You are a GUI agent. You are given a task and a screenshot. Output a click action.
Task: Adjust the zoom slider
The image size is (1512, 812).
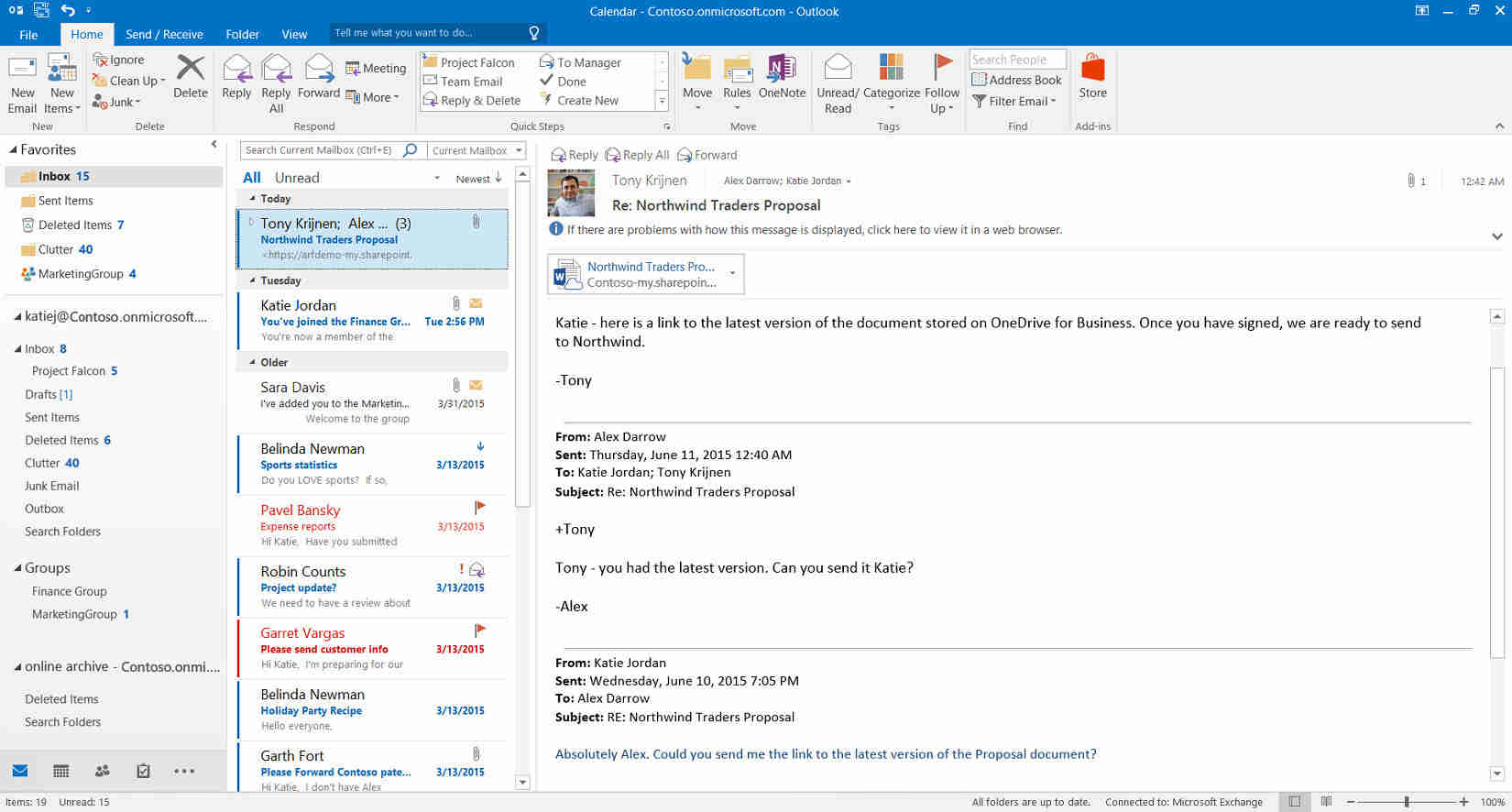1406,802
